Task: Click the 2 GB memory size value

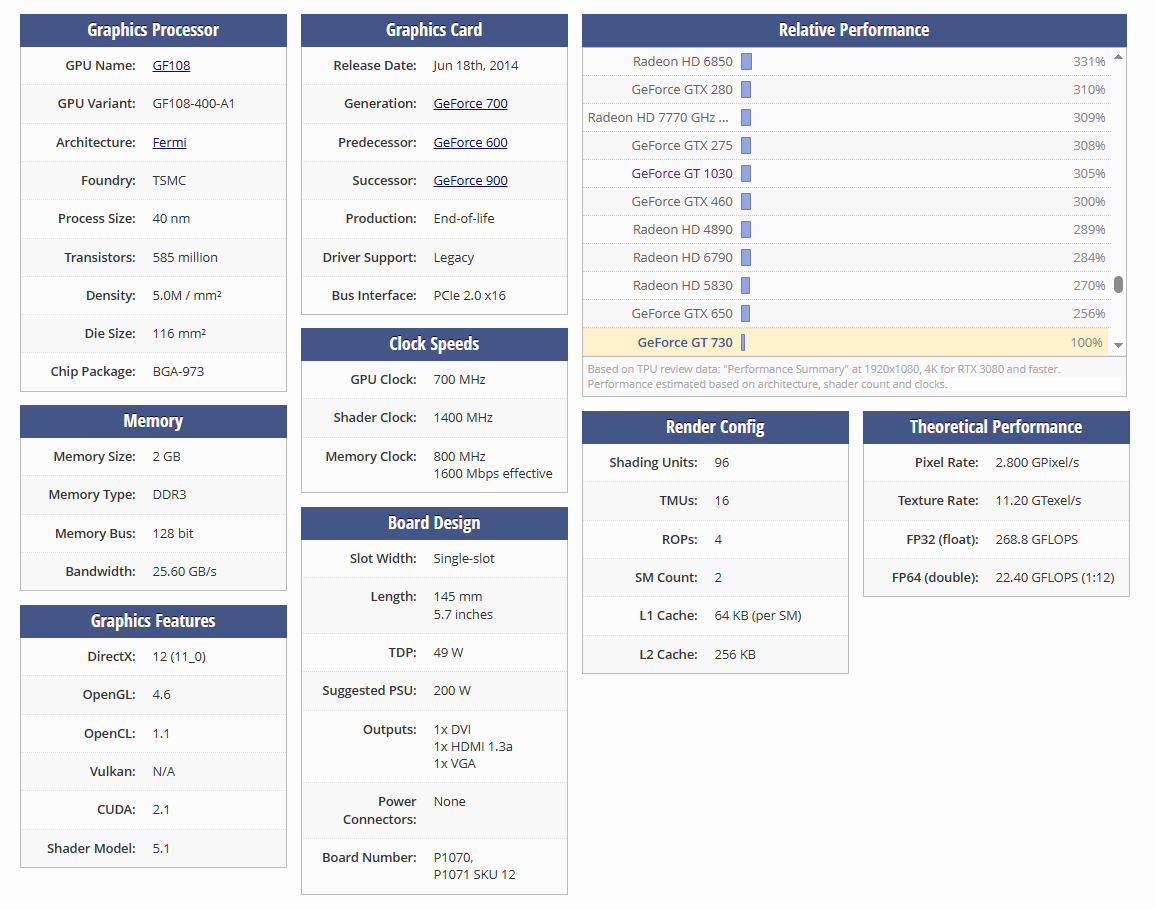Action: click(166, 457)
